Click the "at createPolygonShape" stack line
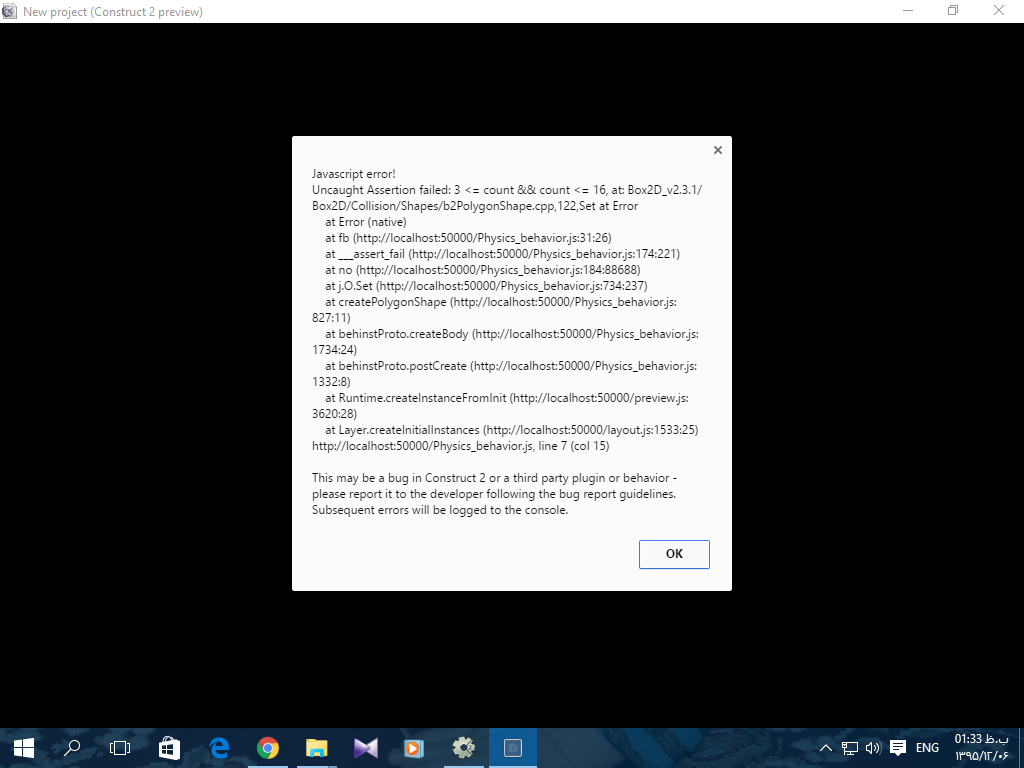 coord(494,310)
